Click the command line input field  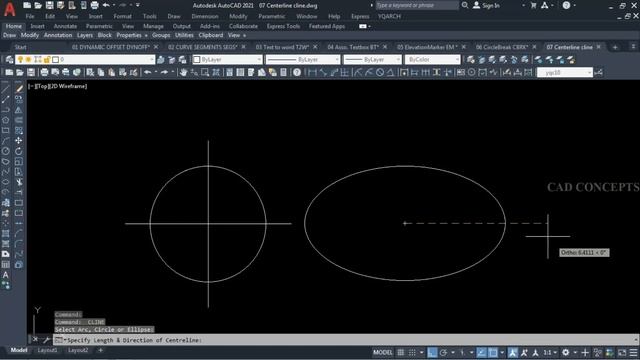click(x=345, y=340)
